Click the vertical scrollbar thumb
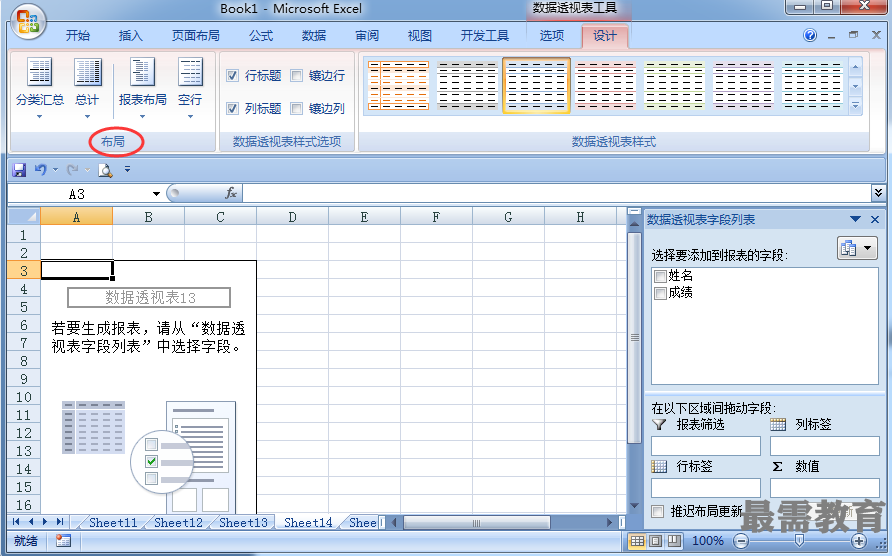 click(x=635, y=337)
